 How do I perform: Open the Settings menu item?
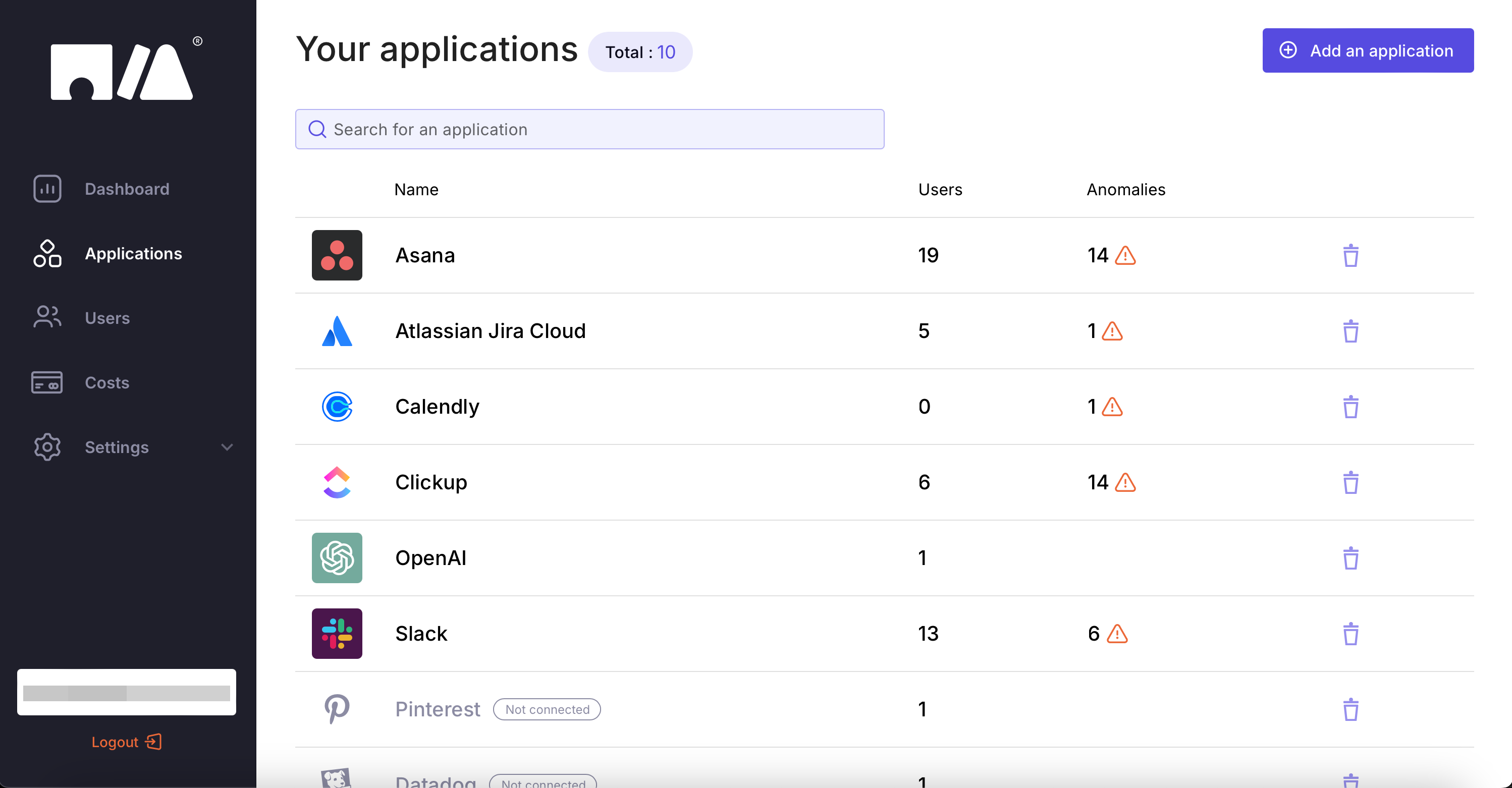(116, 447)
